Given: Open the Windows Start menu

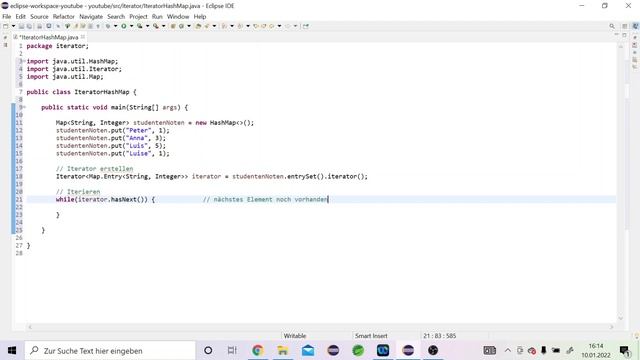Looking at the screenshot, I should (x=12, y=351).
